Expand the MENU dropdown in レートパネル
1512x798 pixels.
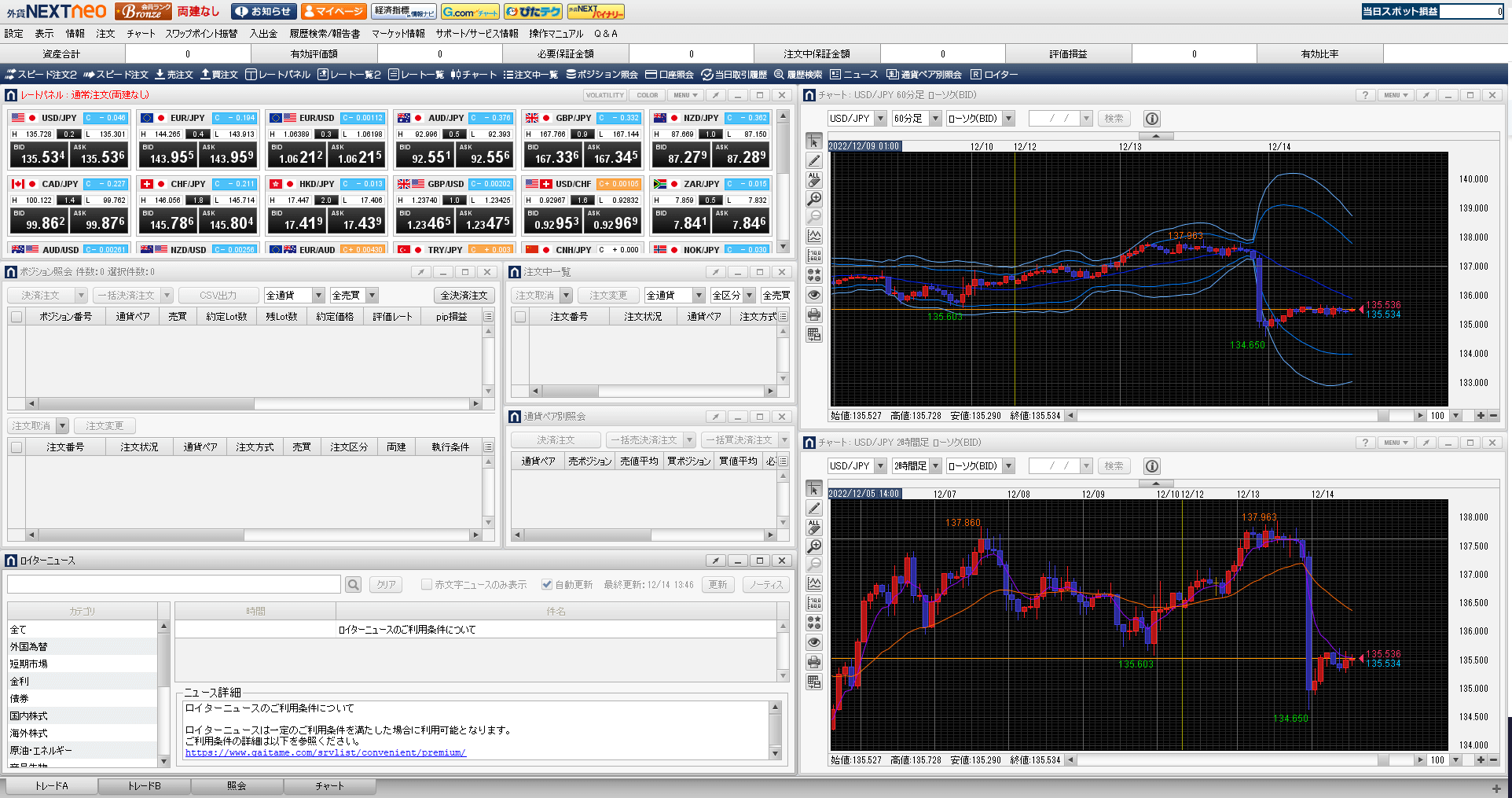coord(685,95)
